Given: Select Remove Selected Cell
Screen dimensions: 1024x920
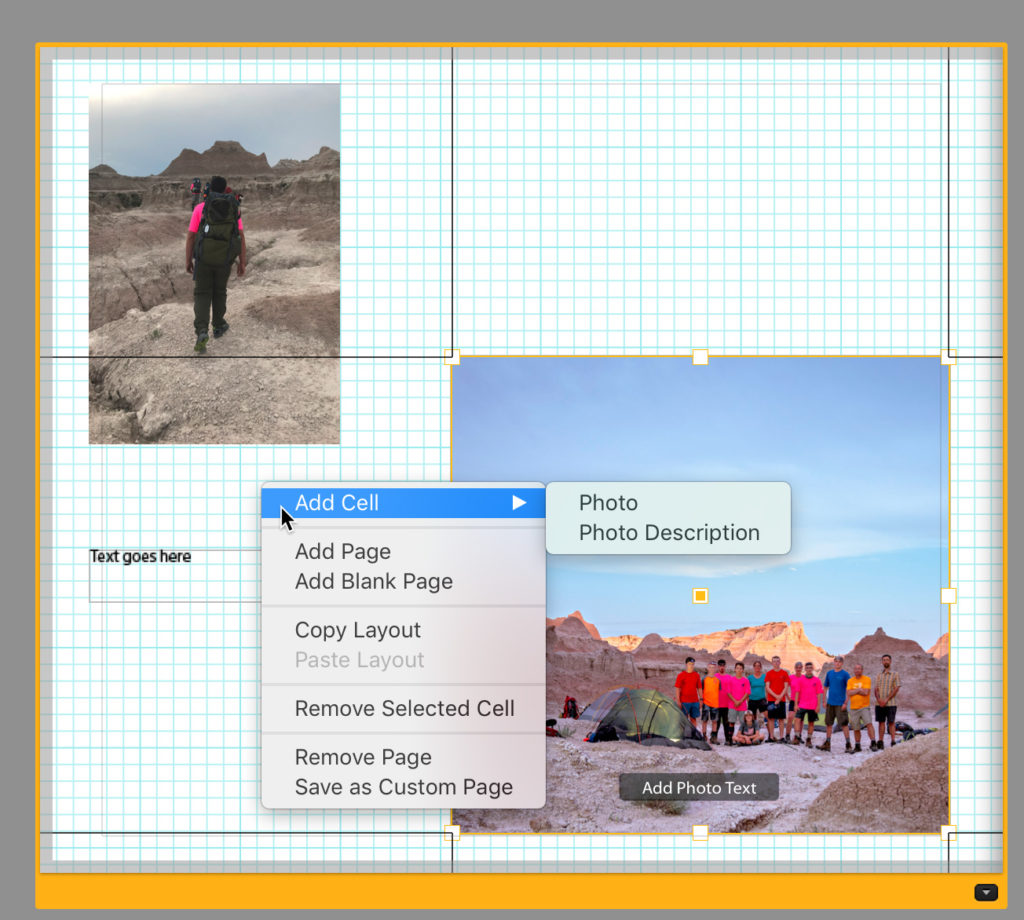Looking at the screenshot, I should coord(404,709).
